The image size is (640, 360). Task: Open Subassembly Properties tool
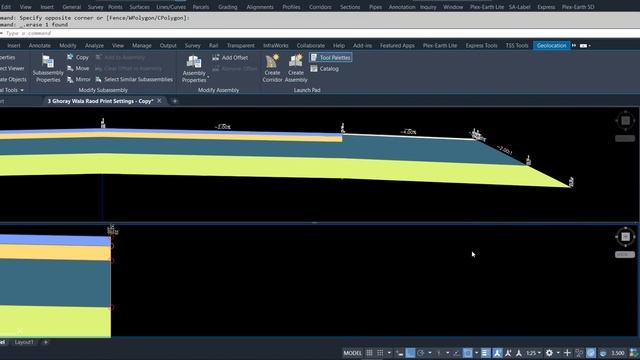pyautogui.click(x=48, y=69)
